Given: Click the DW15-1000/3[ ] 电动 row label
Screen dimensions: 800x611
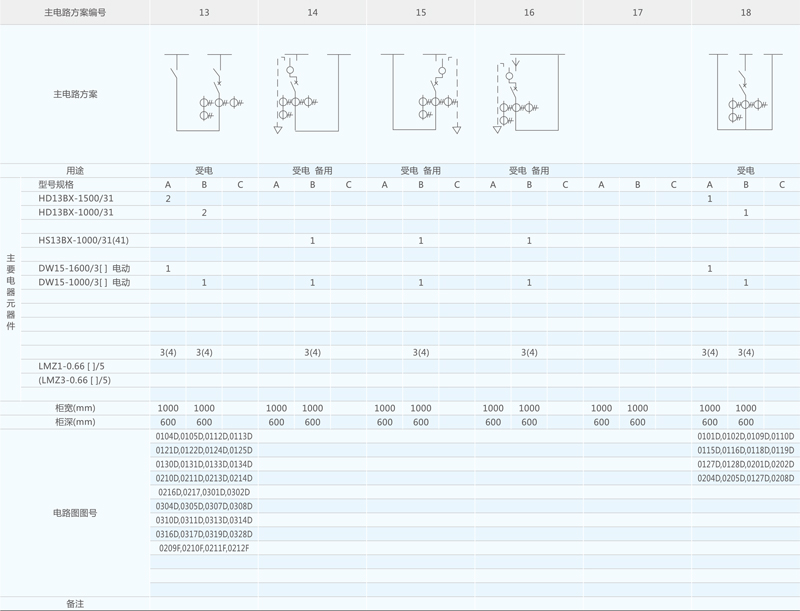Looking at the screenshot, I should (x=84, y=282).
